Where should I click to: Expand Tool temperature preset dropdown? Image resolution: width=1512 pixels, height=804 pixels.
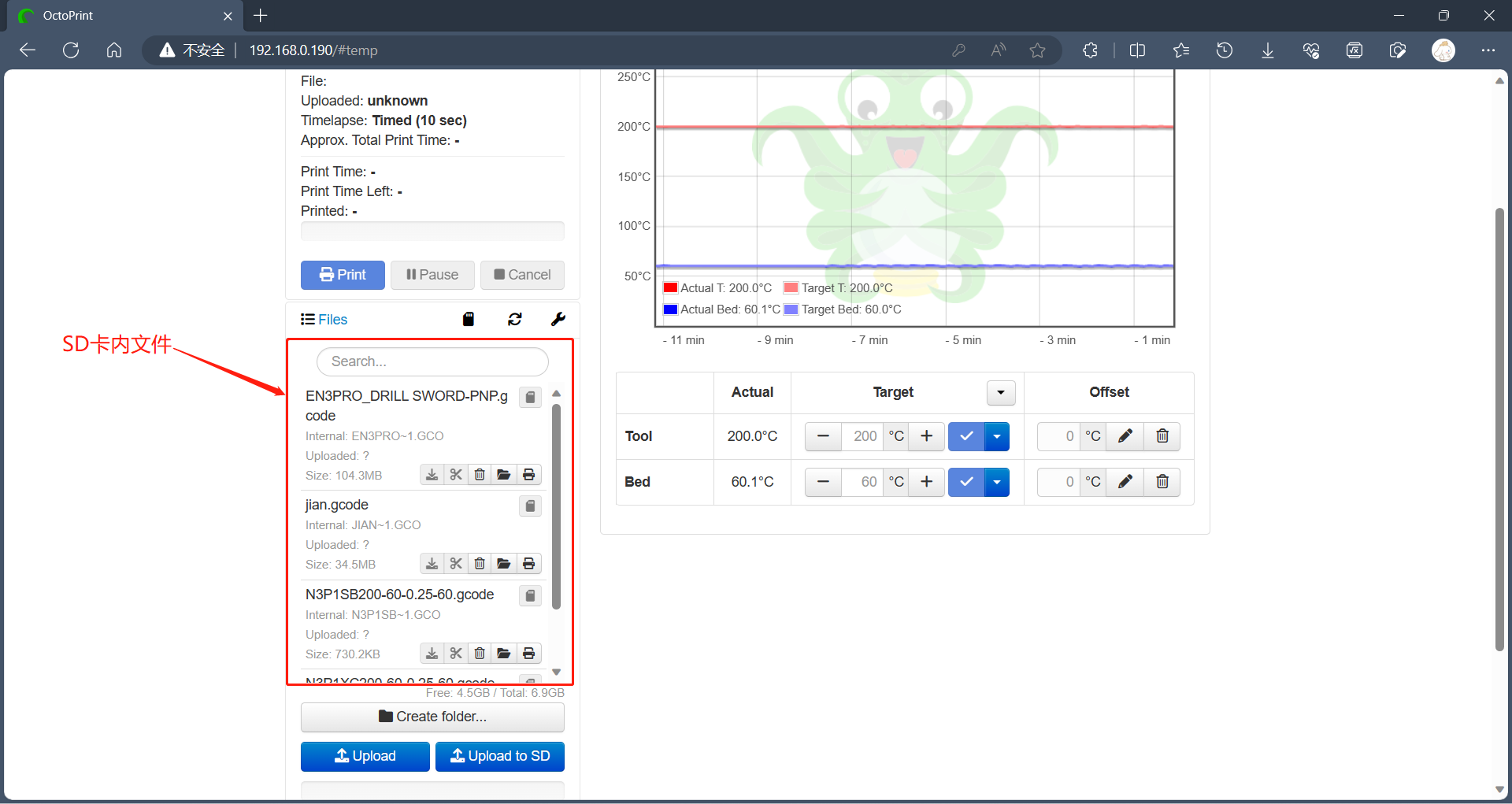click(x=997, y=436)
